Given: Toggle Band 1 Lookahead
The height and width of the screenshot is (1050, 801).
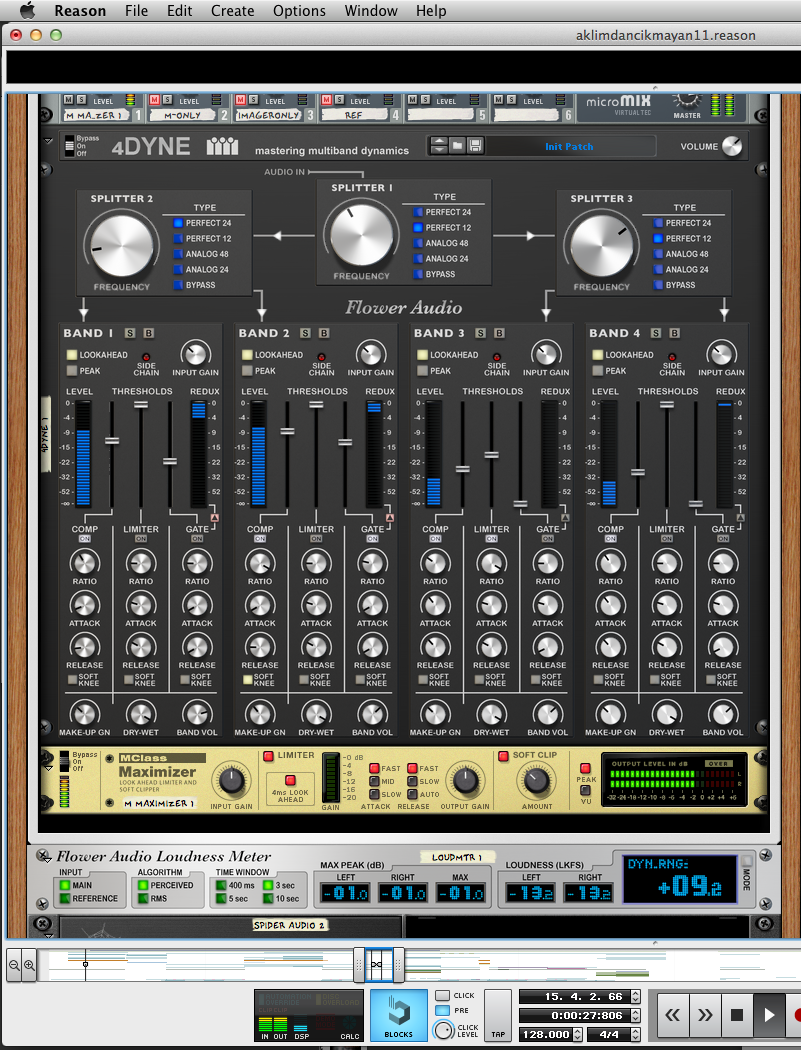Looking at the screenshot, I should 72,355.
